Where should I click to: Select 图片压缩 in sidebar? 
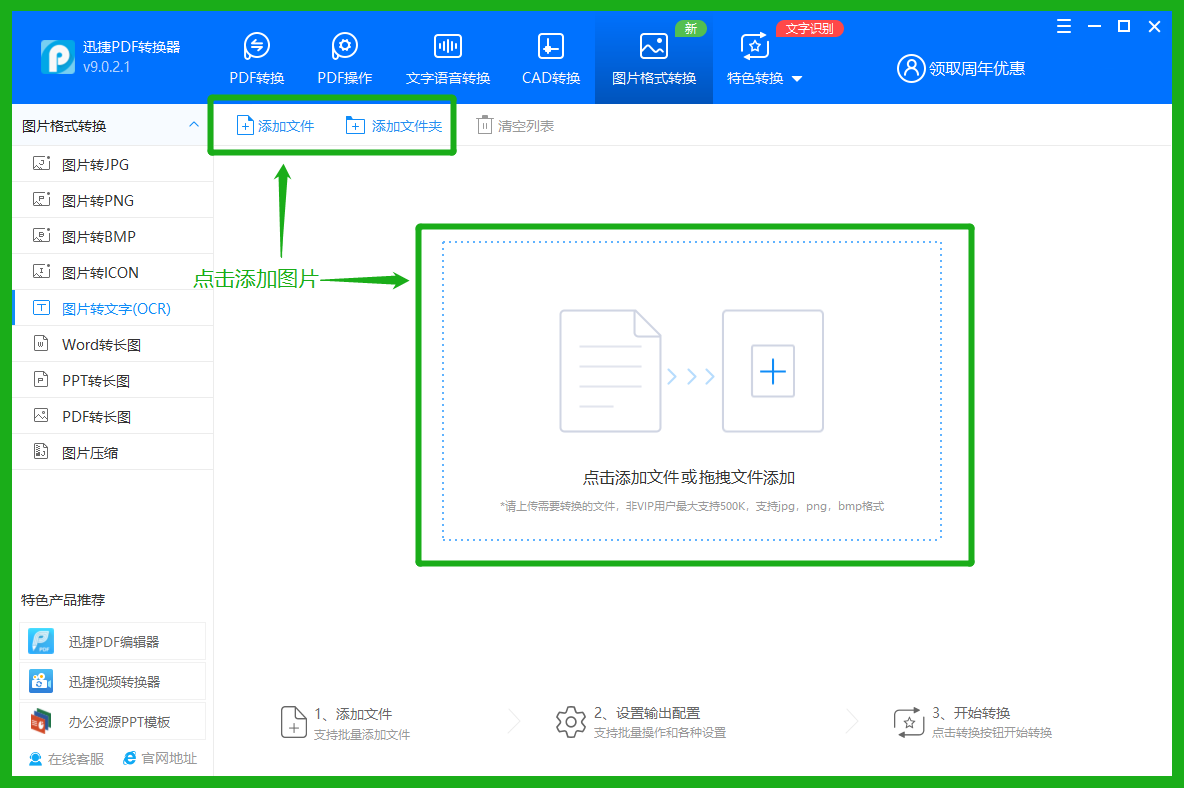coord(113,452)
